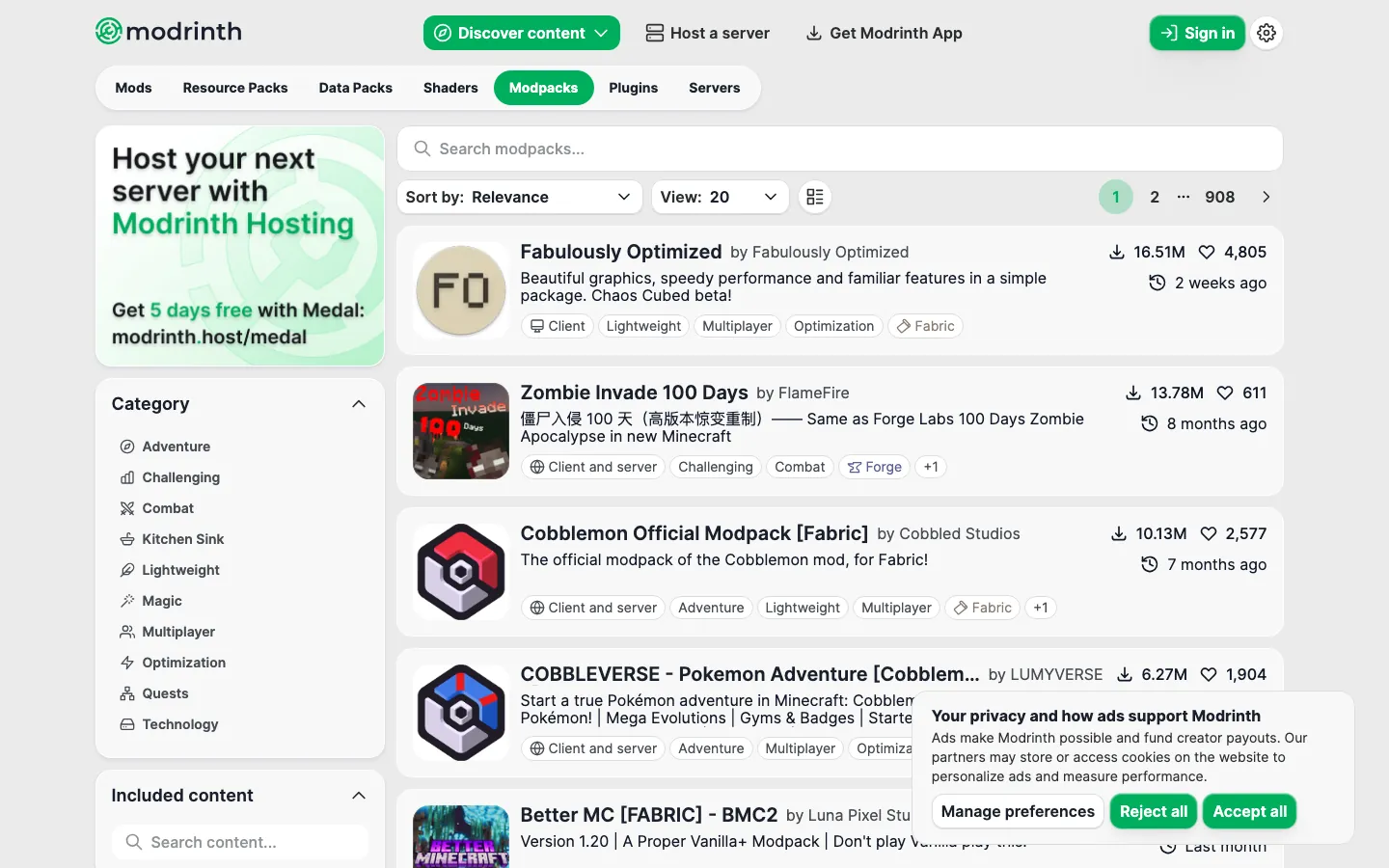Open the Discover content dropdown
The image size is (1389, 868).
tap(521, 33)
